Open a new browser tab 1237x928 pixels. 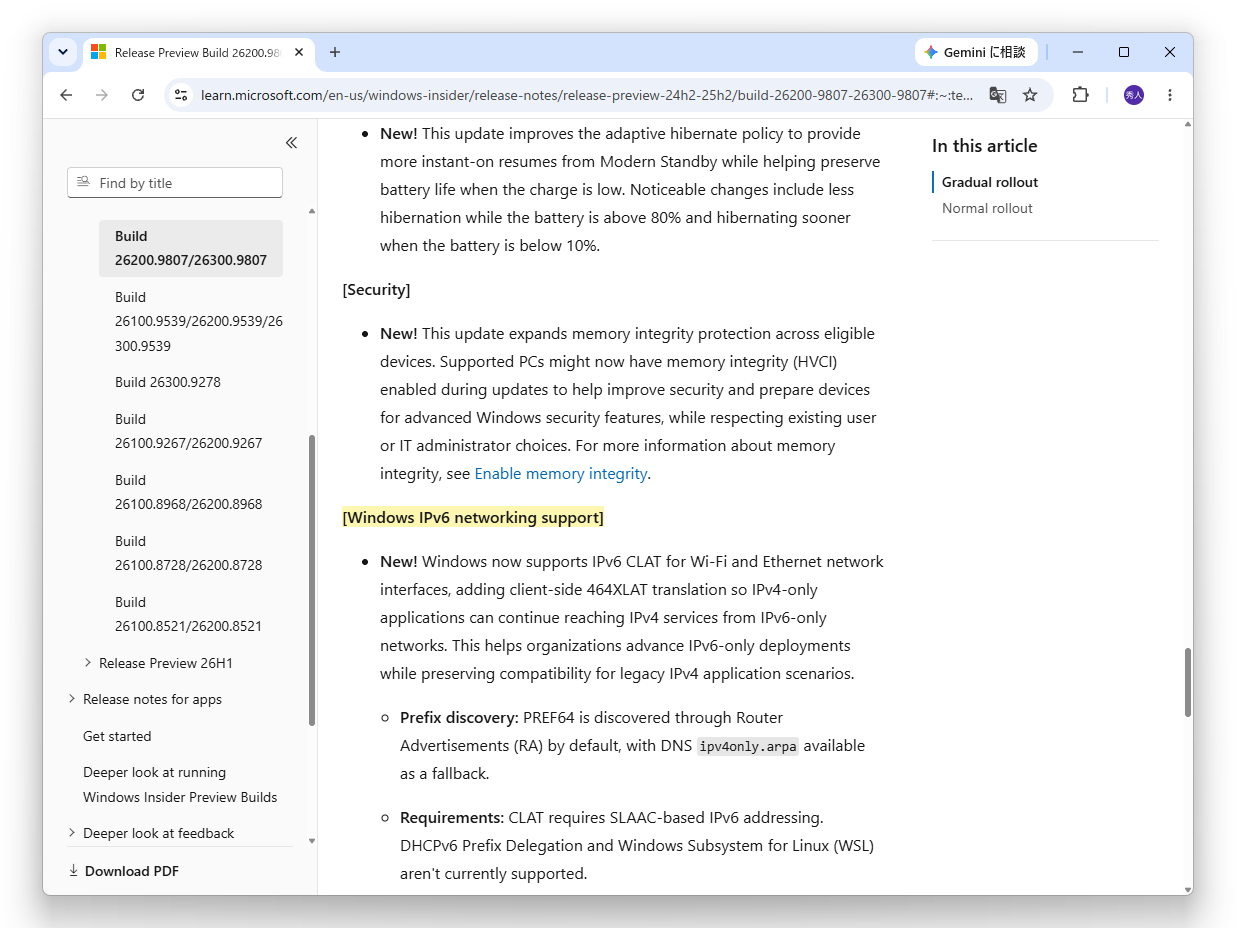(335, 52)
